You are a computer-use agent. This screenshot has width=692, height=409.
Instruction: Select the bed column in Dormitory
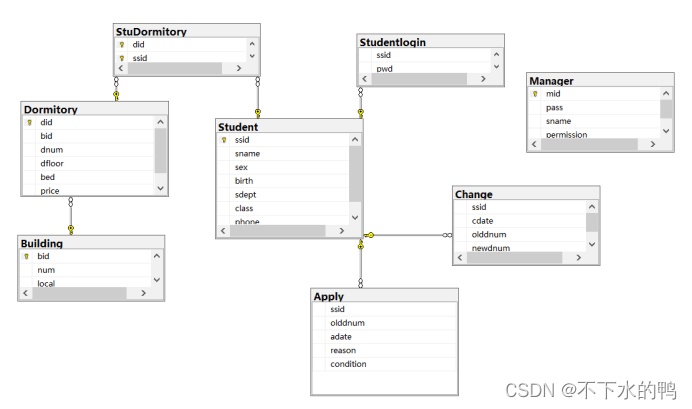pos(88,177)
